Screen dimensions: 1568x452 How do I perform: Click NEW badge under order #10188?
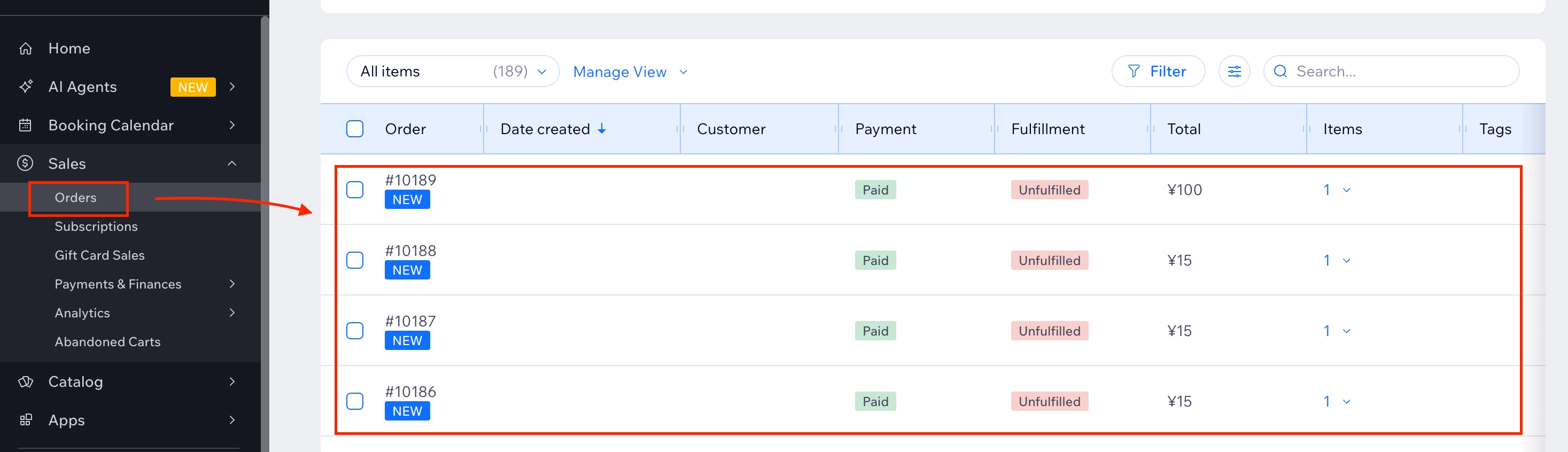407,270
